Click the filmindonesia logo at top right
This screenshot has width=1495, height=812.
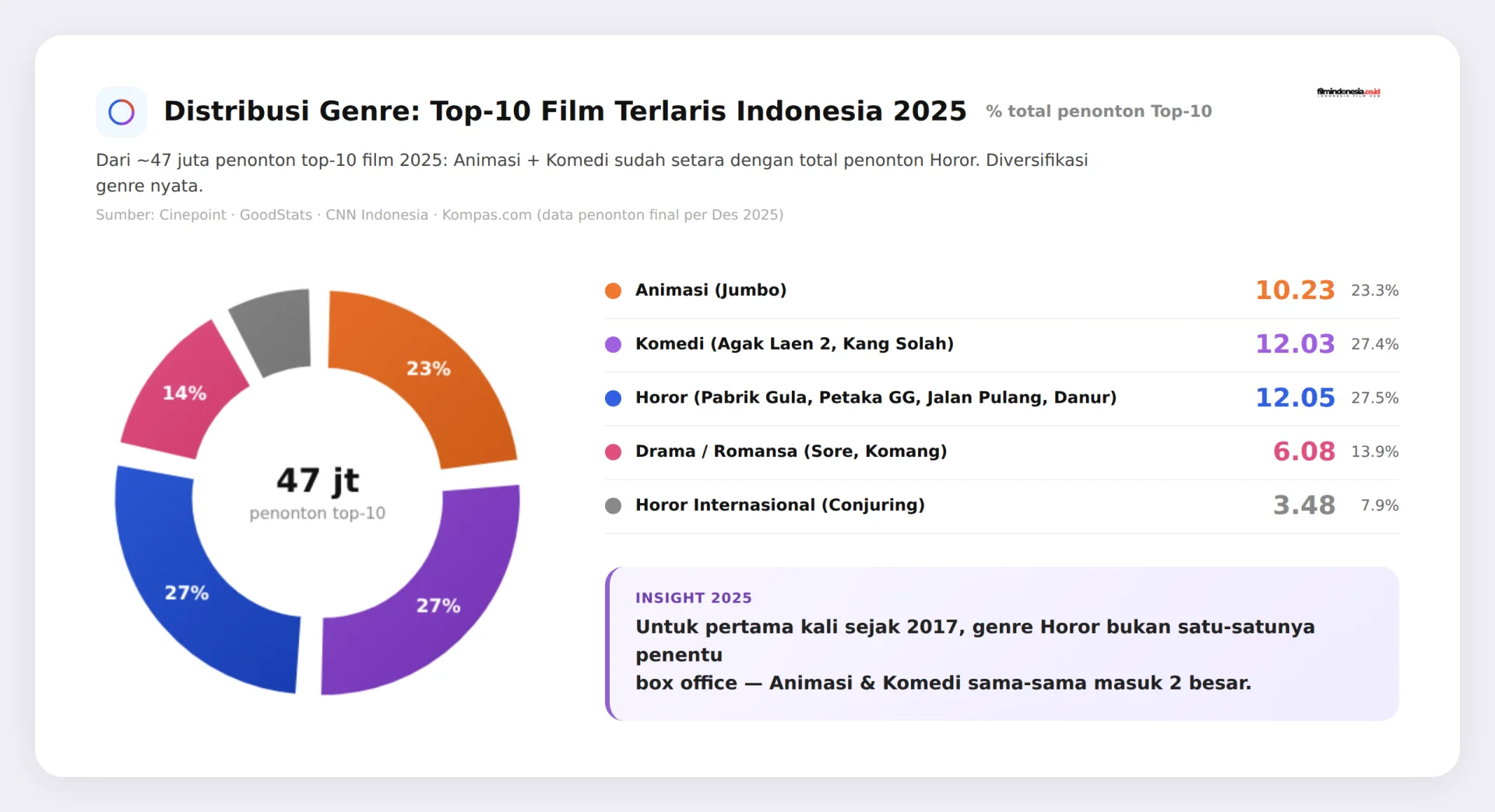click(x=1349, y=92)
